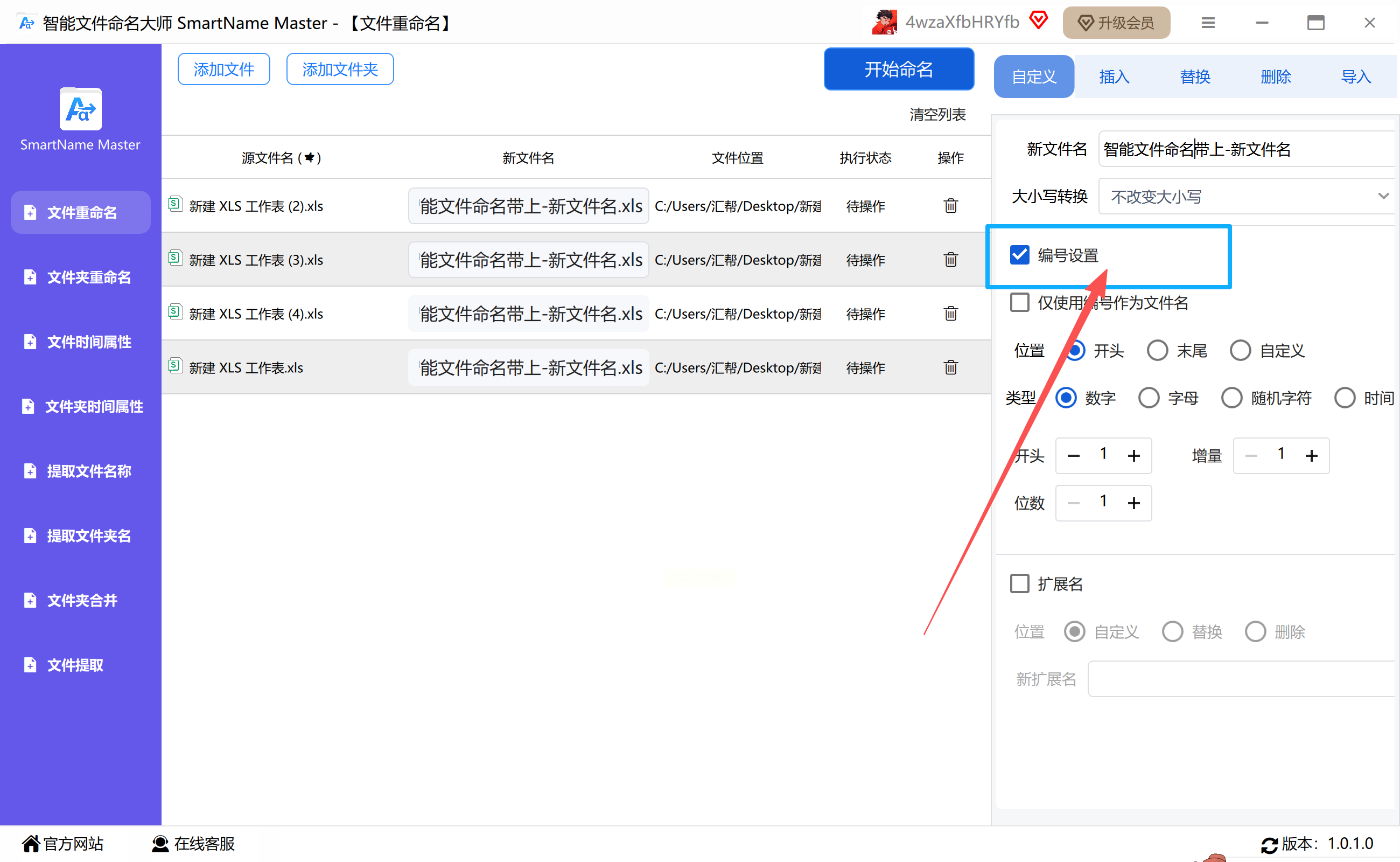Delete the 新建 XLS 工作表 (2).xls row
Viewport: 1400px width, 862px height.
[950, 206]
